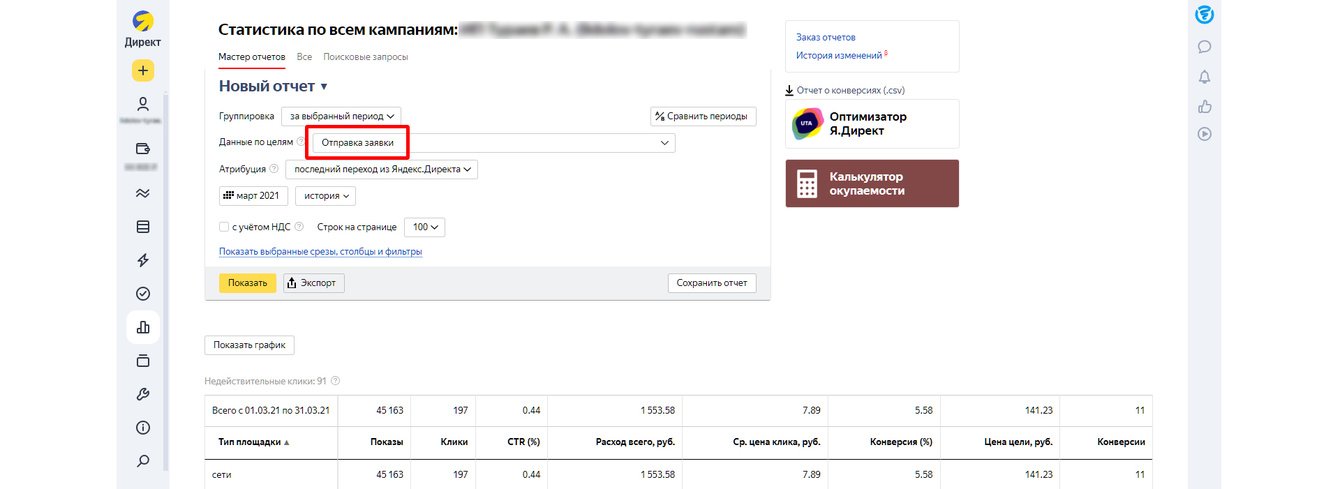Image resolution: width=1340 pixels, height=489 pixels.
Task: Click the 'Сохранить отчет' button
Action: [x=712, y=283]
